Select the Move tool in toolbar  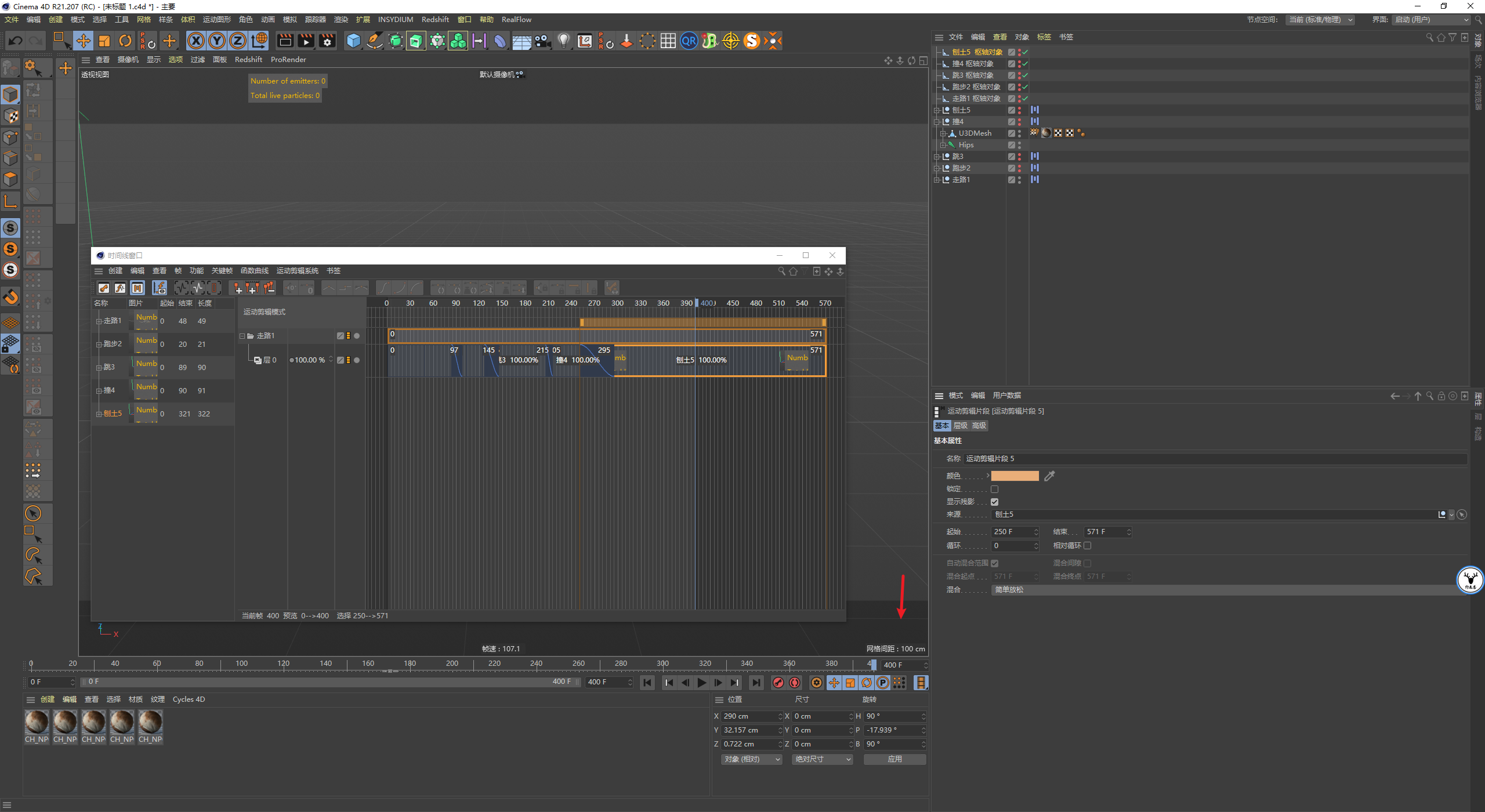point(84,41)
